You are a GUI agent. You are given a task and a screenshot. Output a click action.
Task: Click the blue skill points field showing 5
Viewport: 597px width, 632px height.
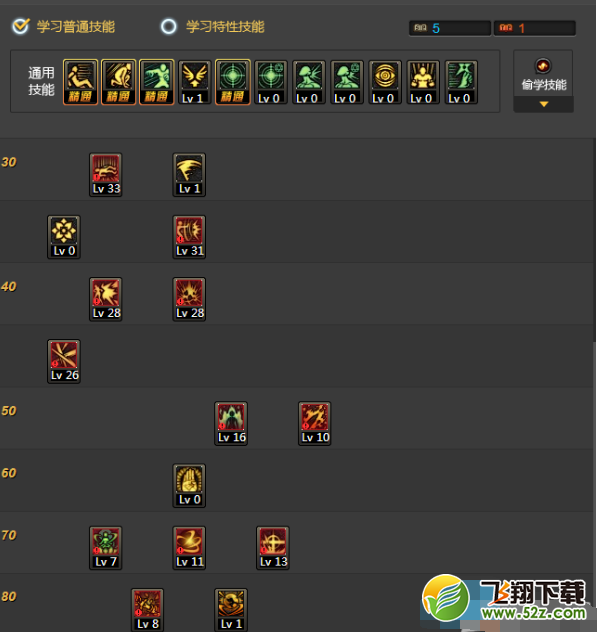[450, 28]
